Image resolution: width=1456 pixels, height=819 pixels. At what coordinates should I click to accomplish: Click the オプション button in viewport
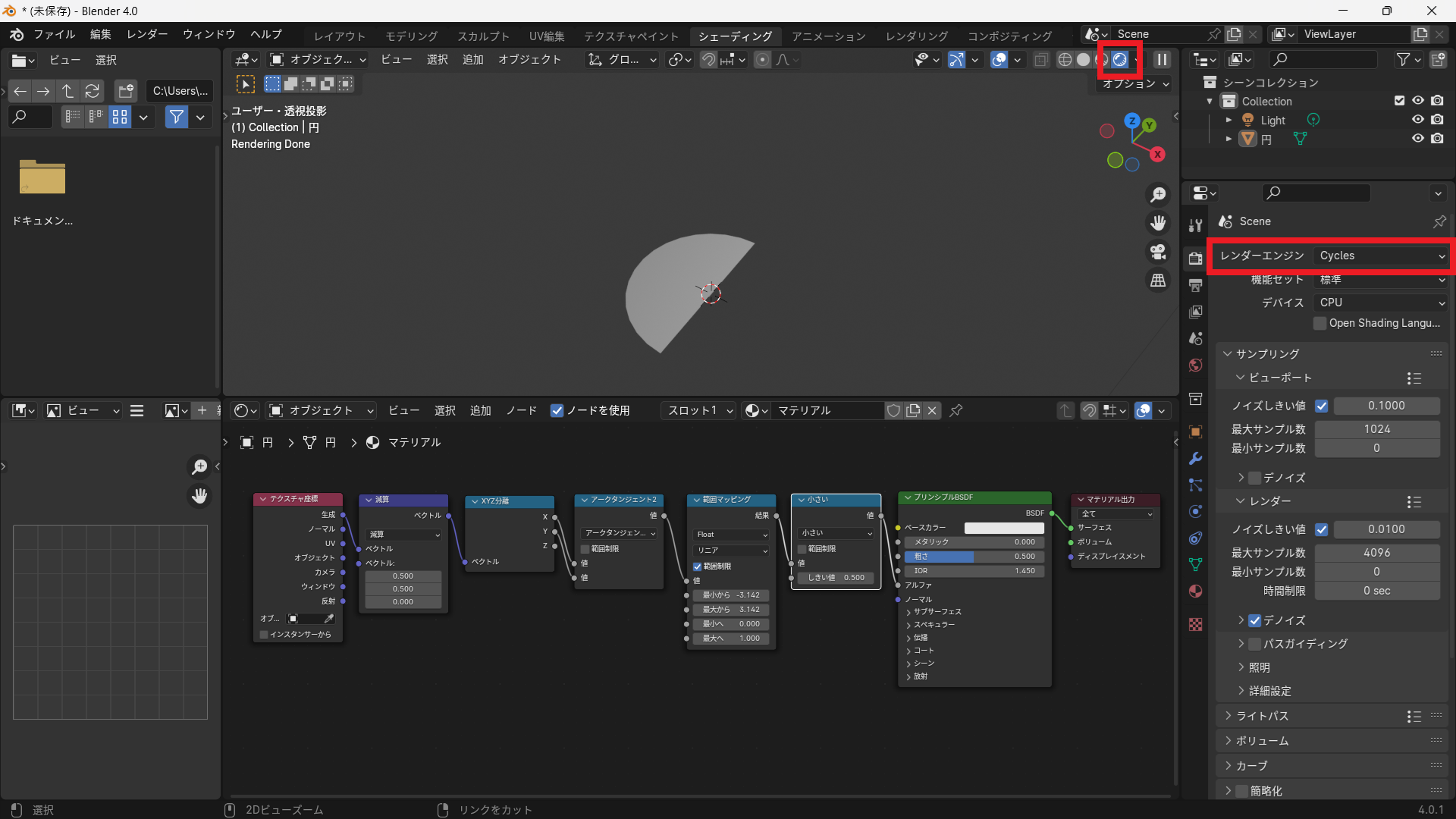coord(1135,83)
